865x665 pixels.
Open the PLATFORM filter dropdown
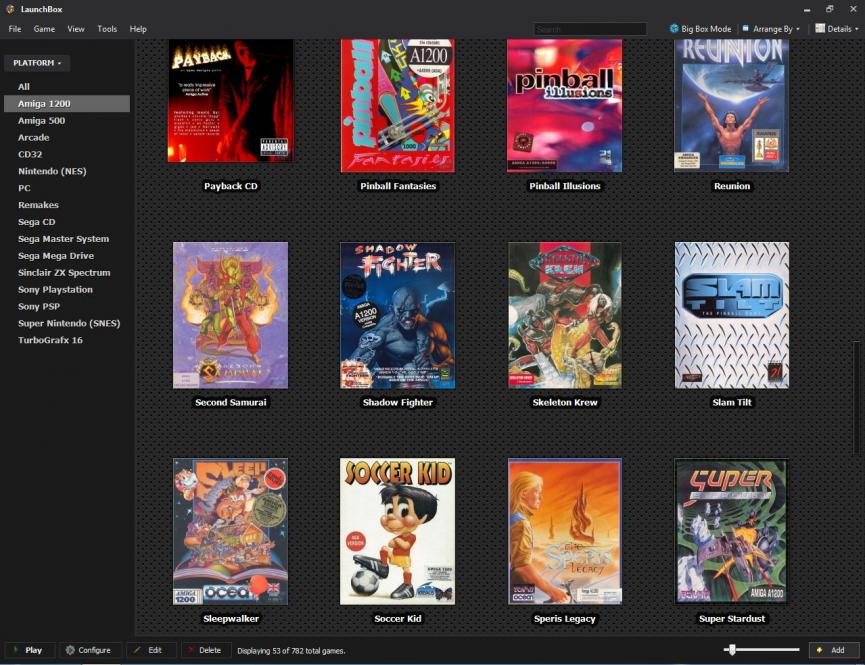[37, 63]
